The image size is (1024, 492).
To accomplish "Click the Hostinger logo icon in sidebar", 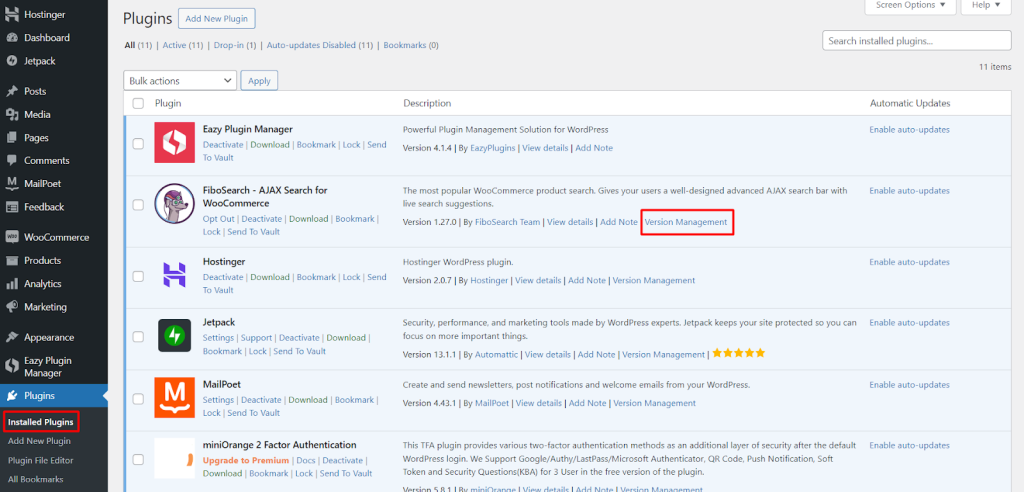I will [11, 14].
